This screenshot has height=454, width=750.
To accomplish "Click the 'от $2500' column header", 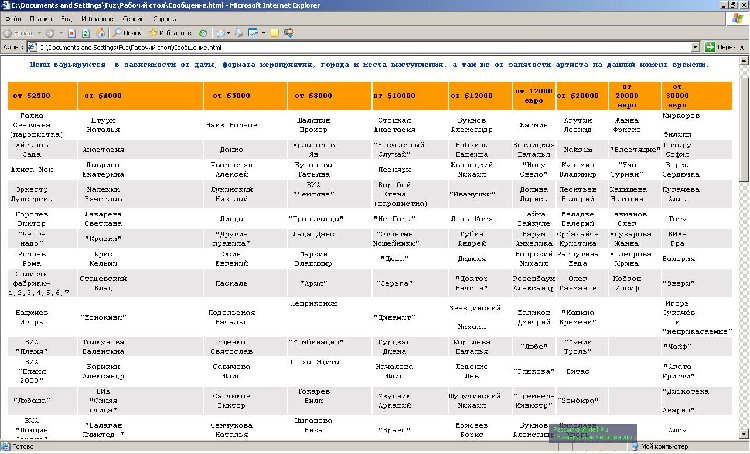I will [42, 96].
